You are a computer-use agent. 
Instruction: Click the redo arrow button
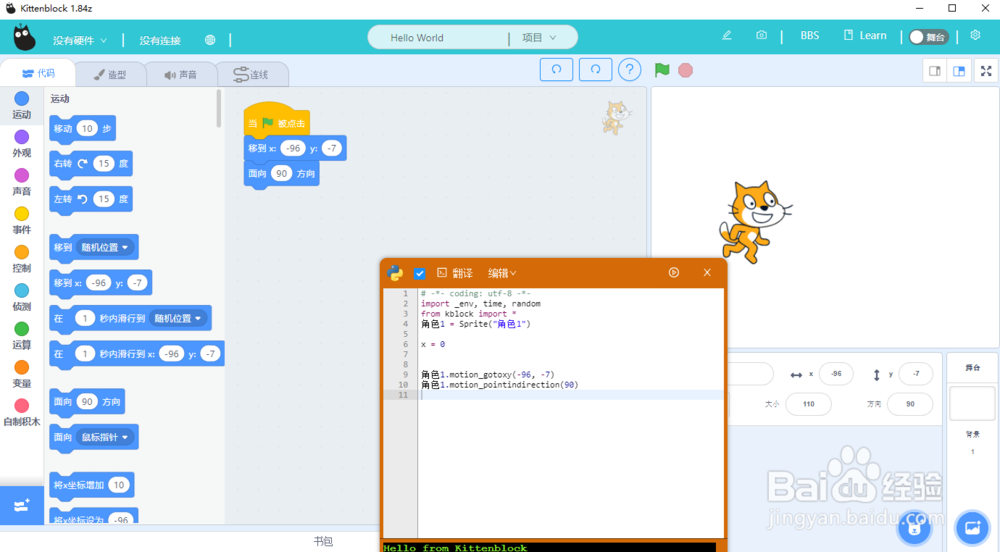[x=595, y=69]
